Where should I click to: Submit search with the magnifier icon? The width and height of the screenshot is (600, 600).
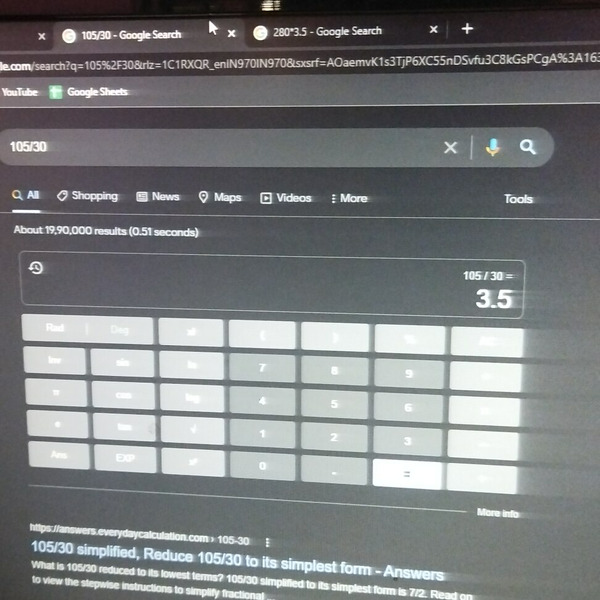click(x=527, y=147)
